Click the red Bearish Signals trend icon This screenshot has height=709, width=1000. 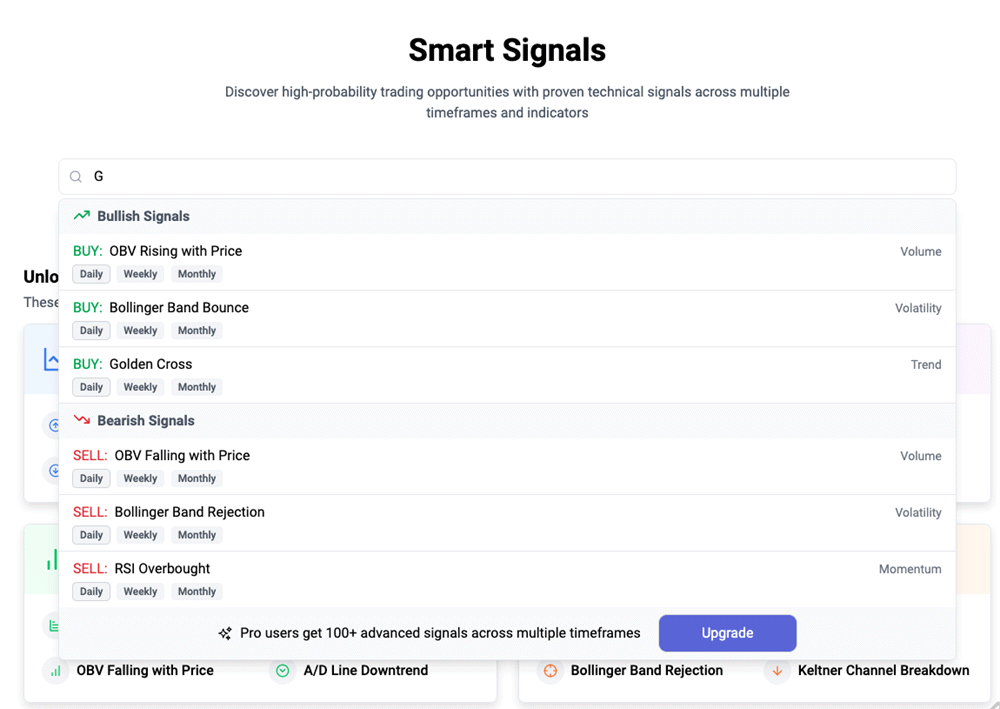tap(82, 421)
